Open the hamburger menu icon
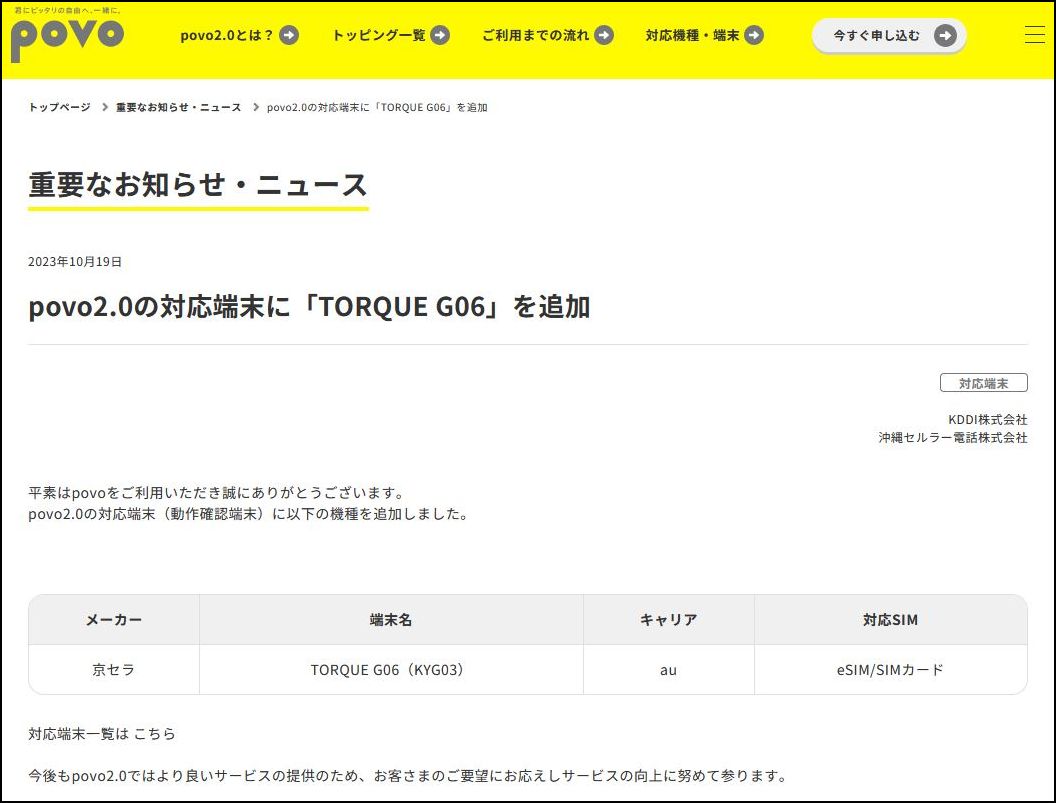 [1034, 35]
